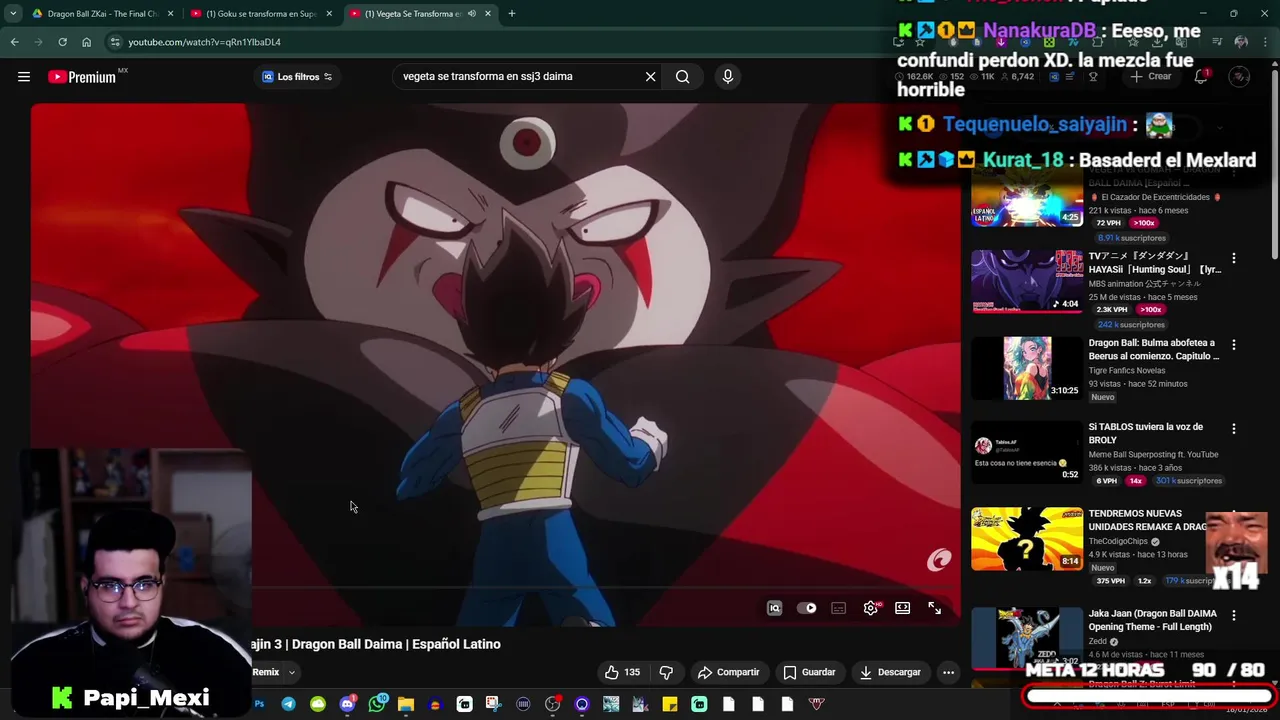The height and width of the screenshot is (720, 1280).
Task: Open the player settings gear
Action: click(871, 608)
